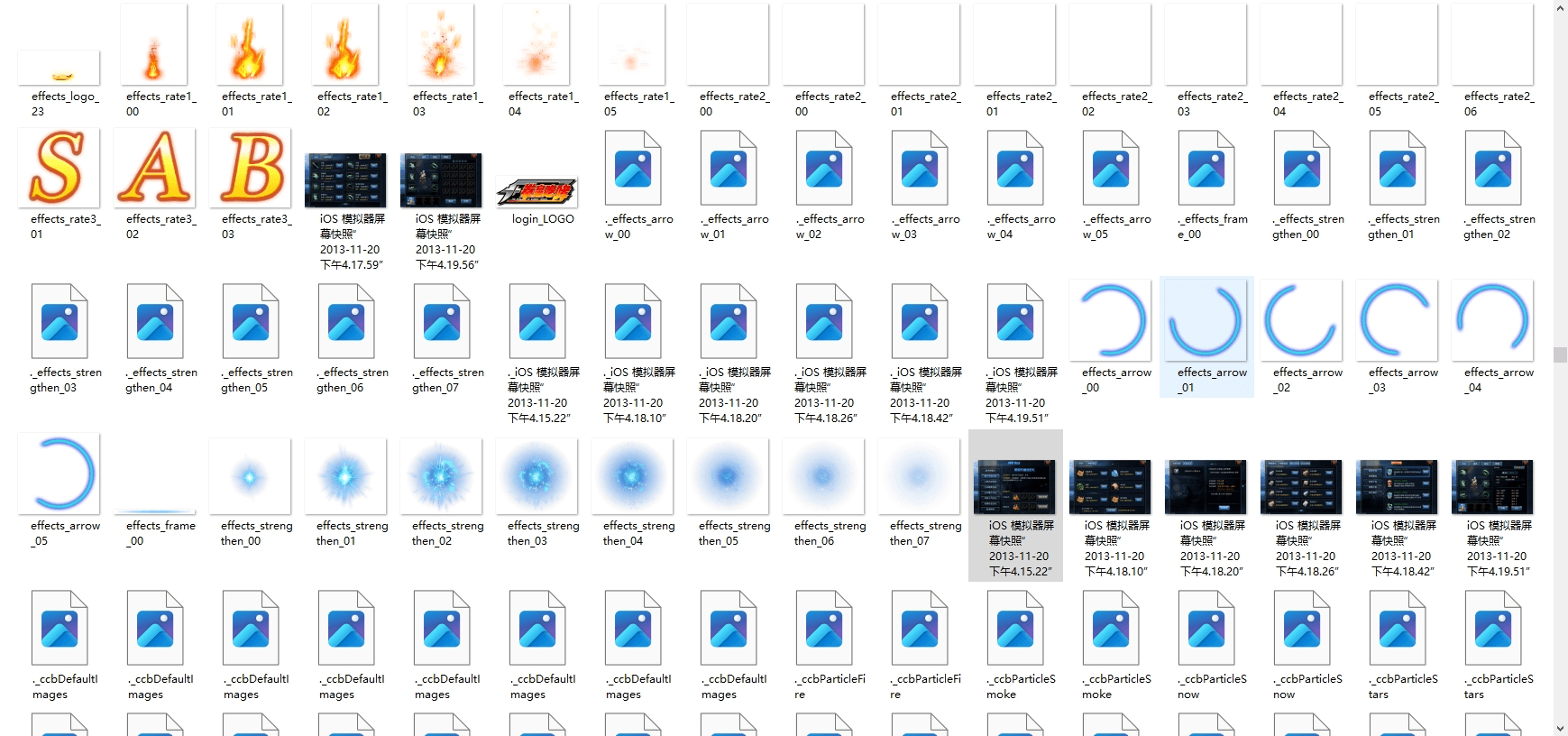
Task: Select the ._effects_strengthen_06 file icon
Action: [x=346, y=322]
